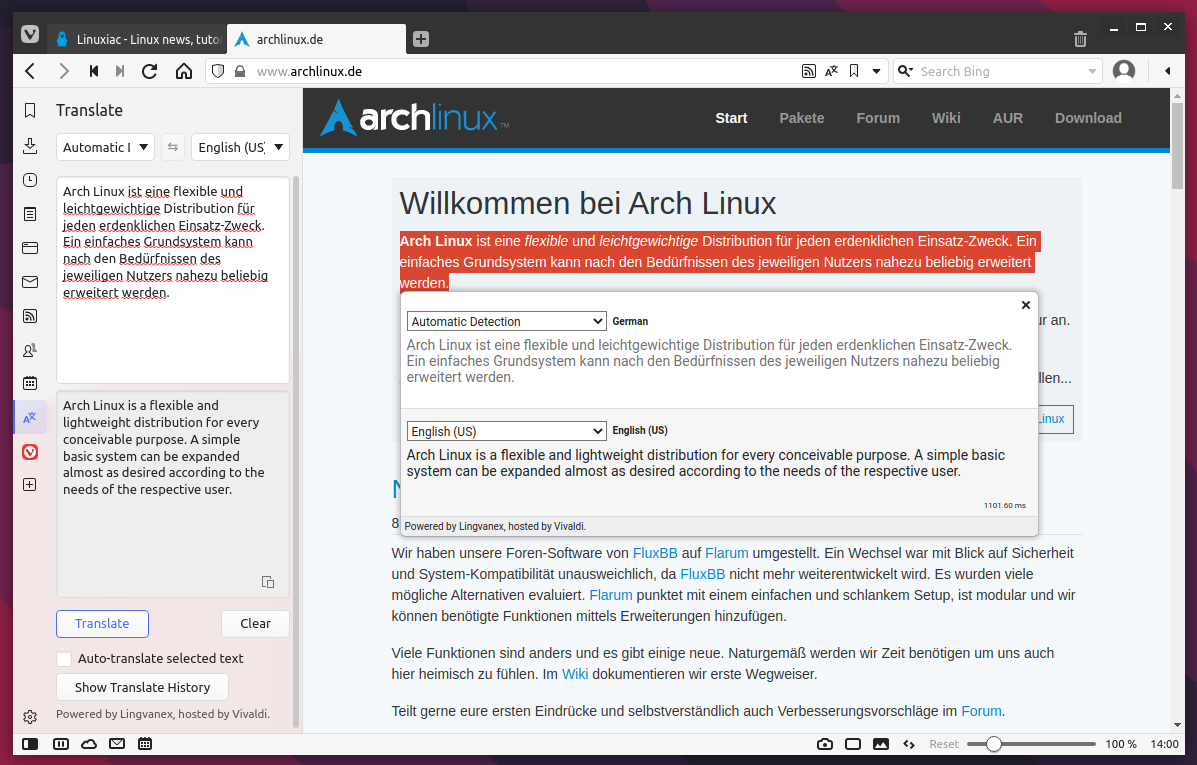Open page actions in the status bar
This screenshot has height=765, width=1197.
click(x=908, y=744)
